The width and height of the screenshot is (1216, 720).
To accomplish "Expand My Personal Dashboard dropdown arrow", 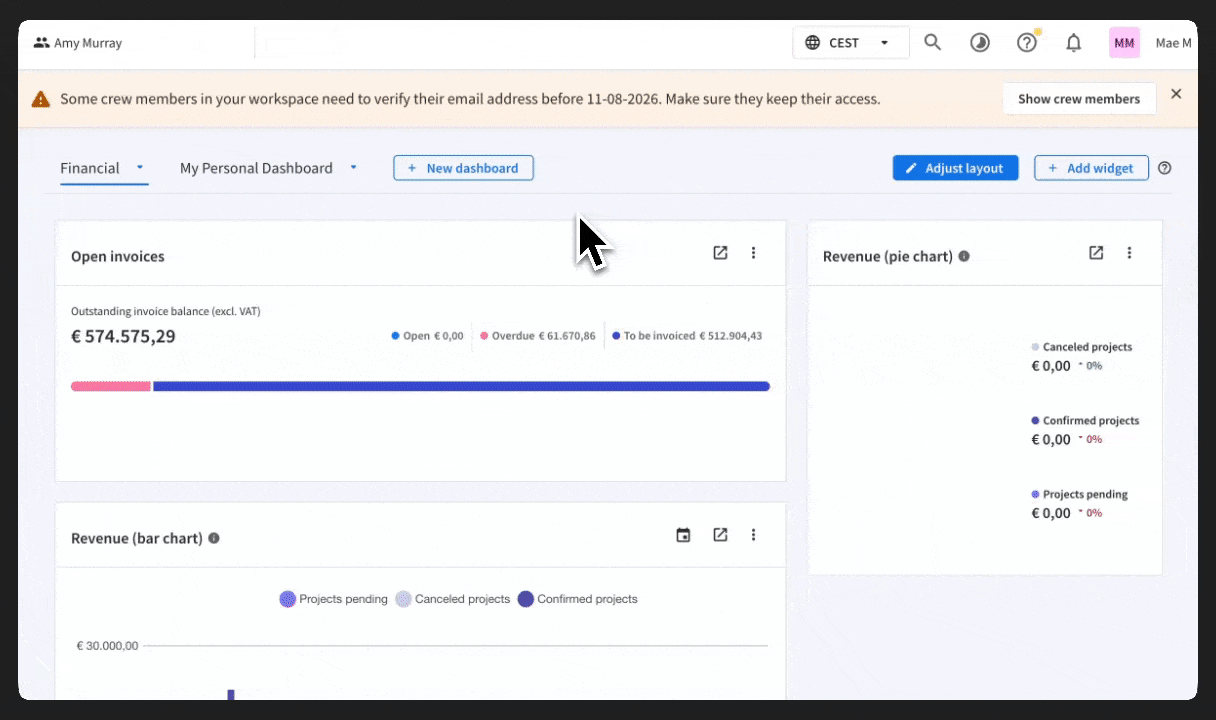I will pos(353,167).
